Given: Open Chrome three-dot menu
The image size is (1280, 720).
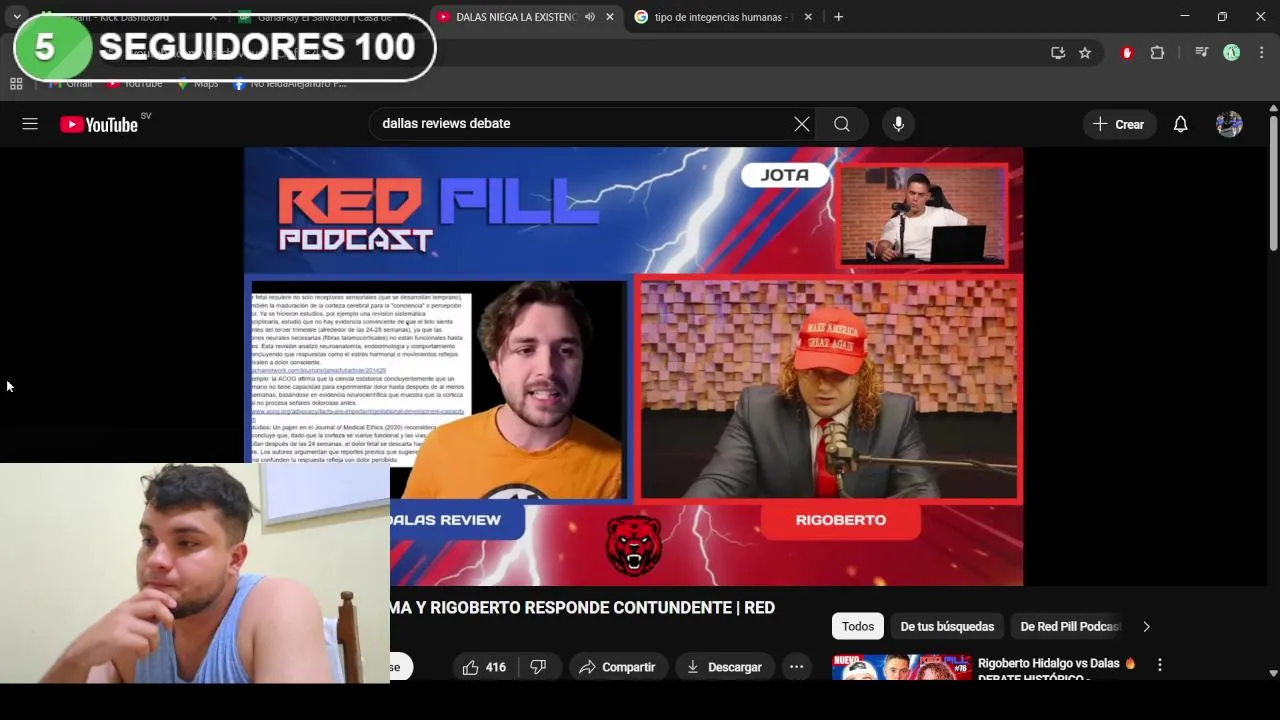Looking at the screenshot, I should coord(1261,53).
